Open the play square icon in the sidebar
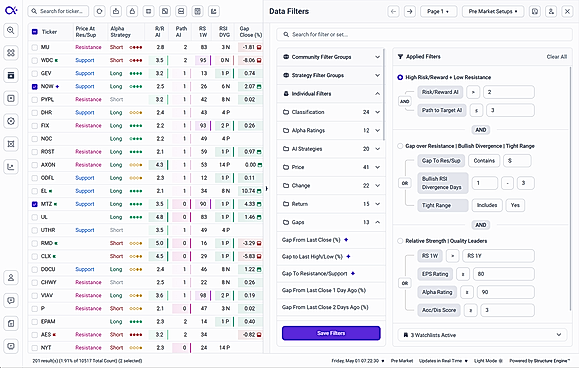This screenshot has width=579, height=368. coord(11,98)
